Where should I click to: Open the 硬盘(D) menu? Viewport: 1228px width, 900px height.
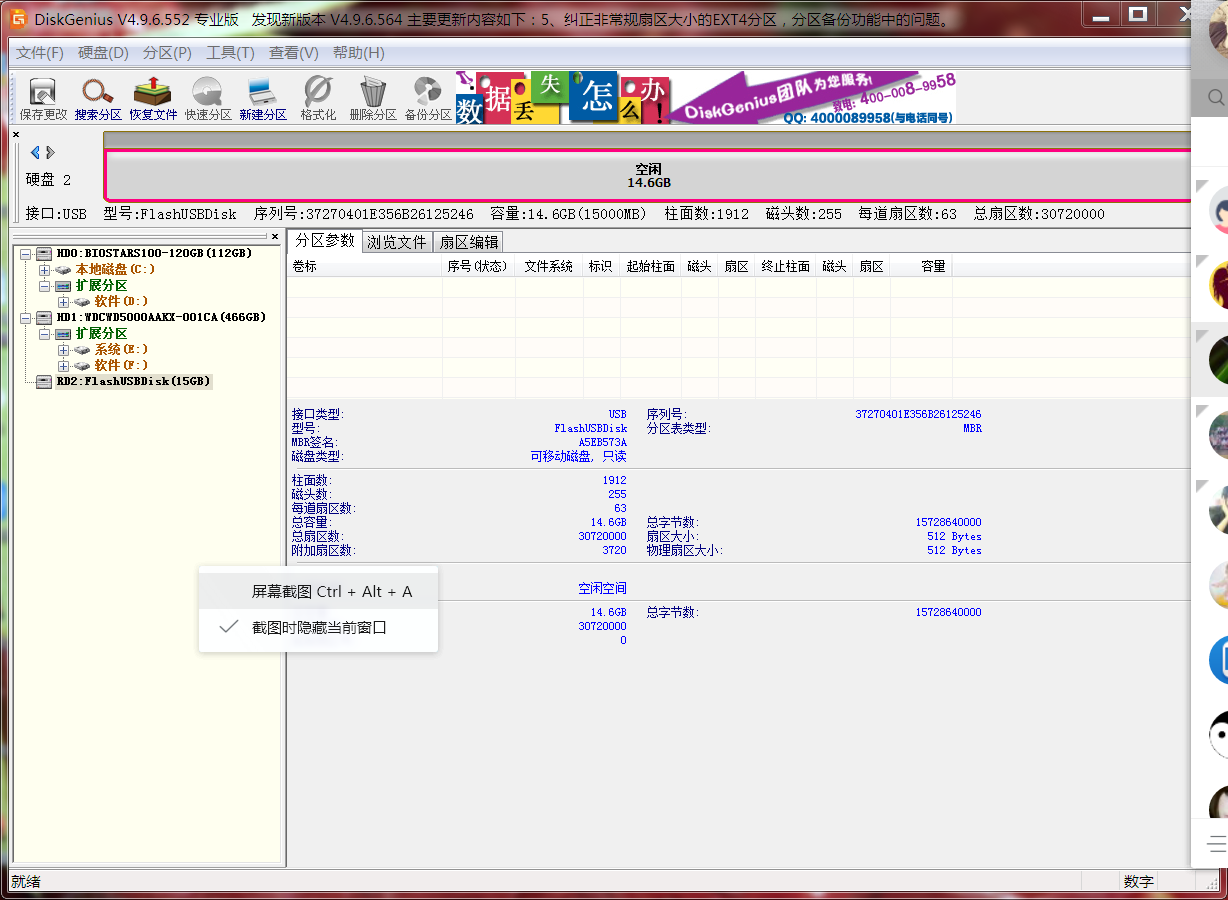(x=103, y=53)
